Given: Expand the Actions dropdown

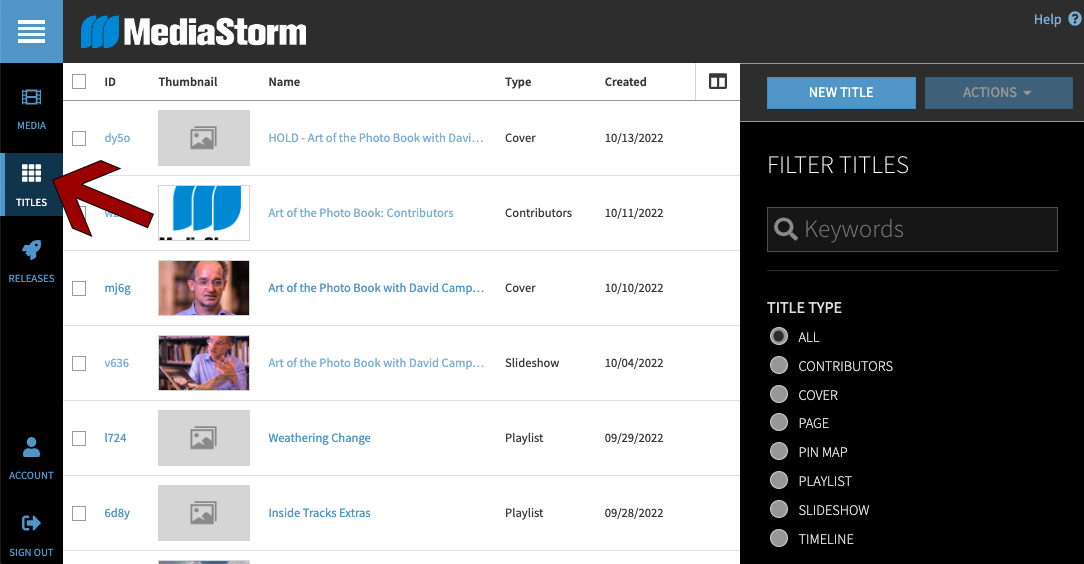Looking at the screenshot, I should pos(998,92).
